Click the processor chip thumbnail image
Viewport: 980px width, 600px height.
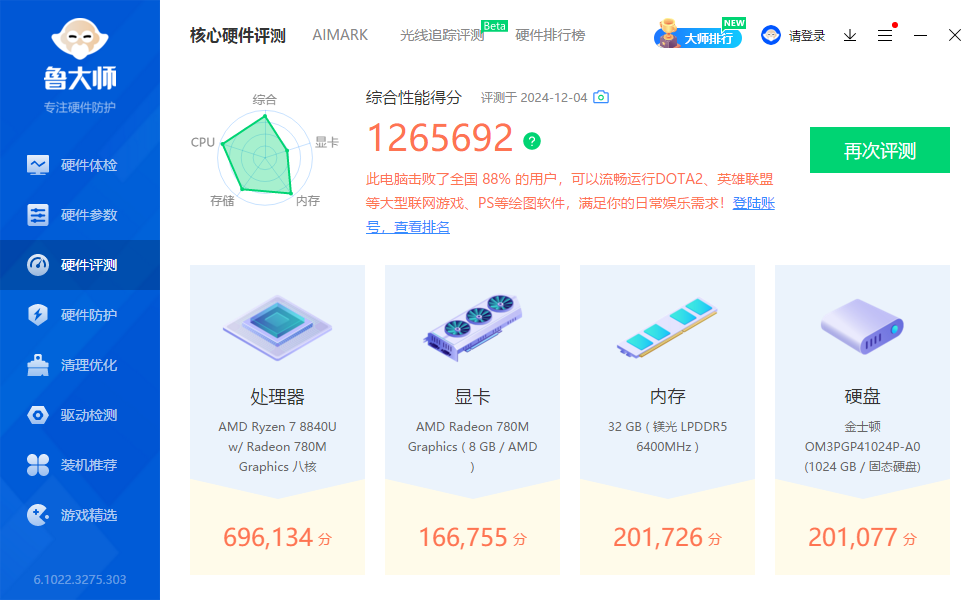[x=277, y=327]
